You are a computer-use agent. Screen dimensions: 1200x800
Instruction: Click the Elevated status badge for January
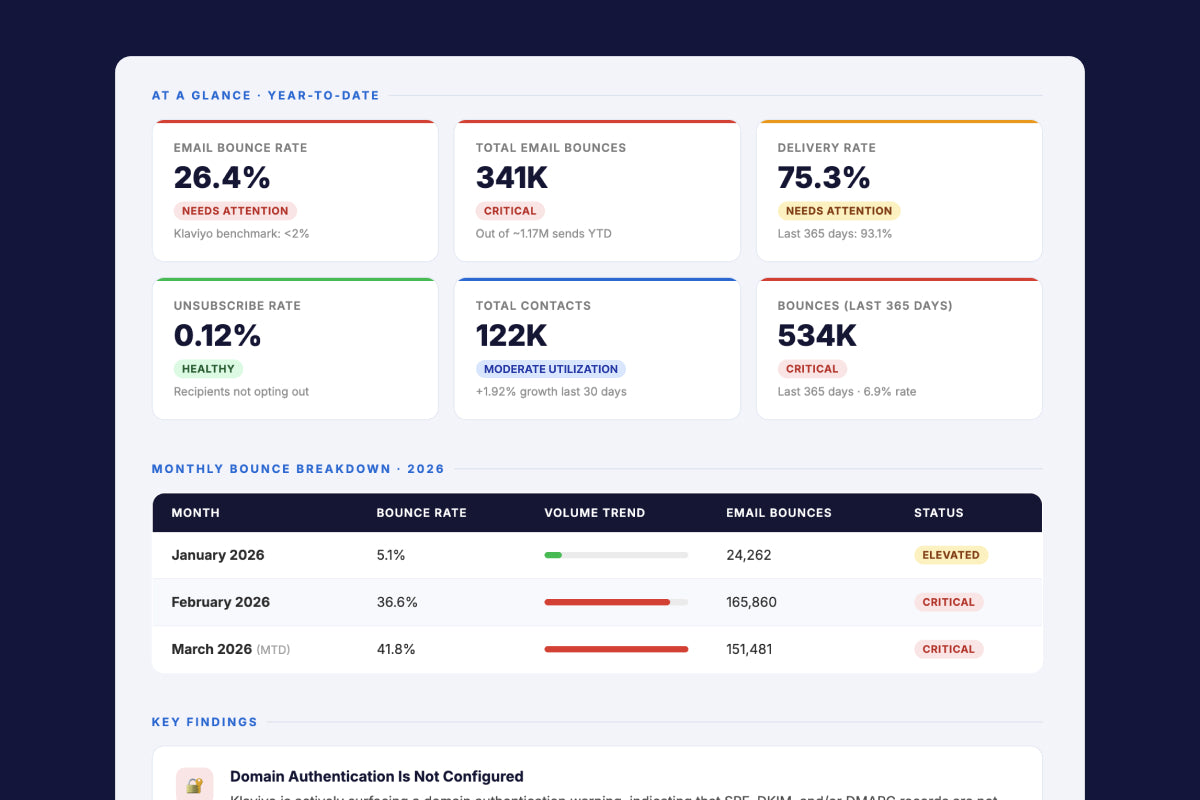pyautogui.click(x=951, y=555)
